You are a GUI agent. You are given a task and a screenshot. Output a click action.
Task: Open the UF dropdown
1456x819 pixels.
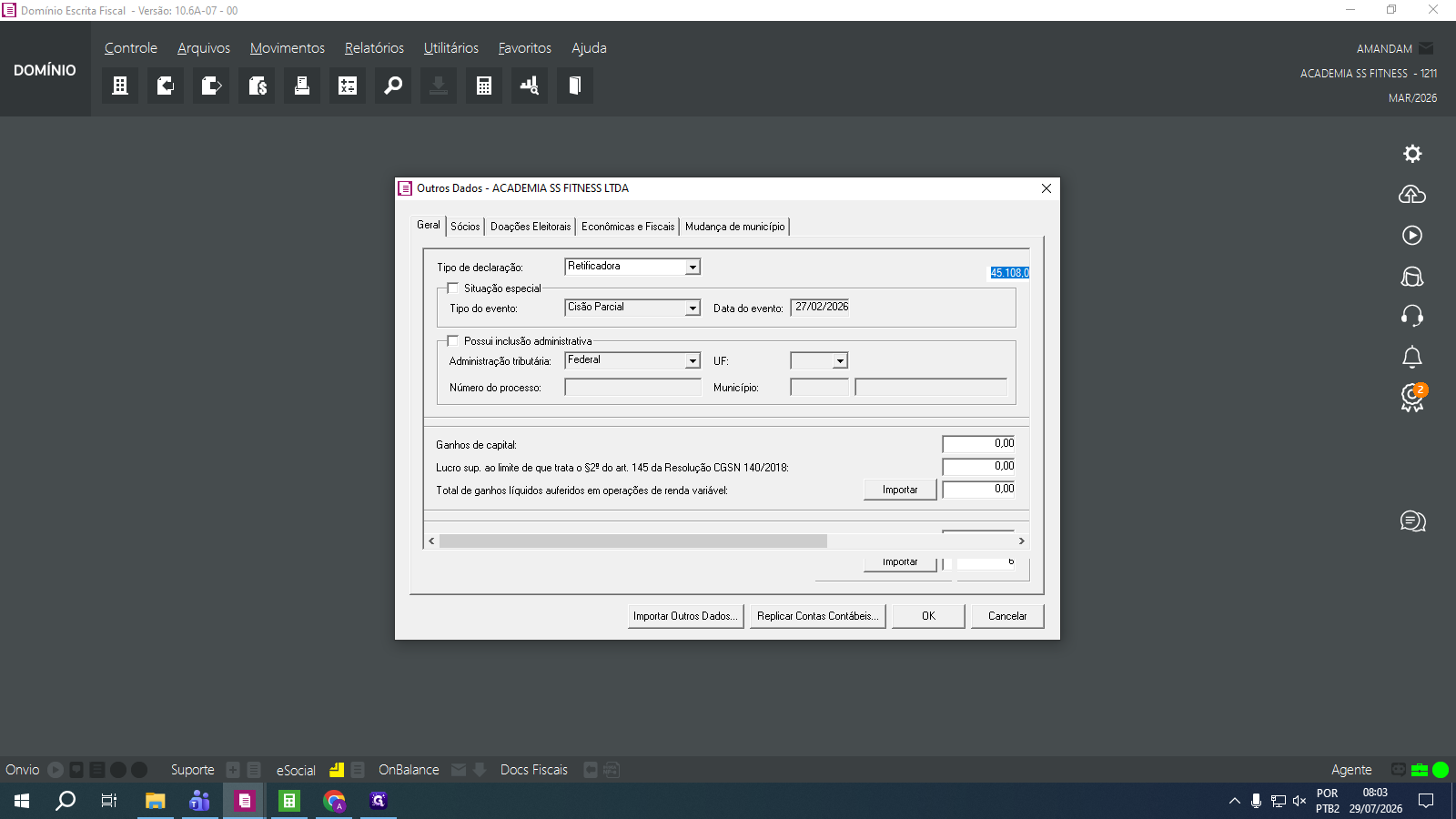click(x=840, y=361)
